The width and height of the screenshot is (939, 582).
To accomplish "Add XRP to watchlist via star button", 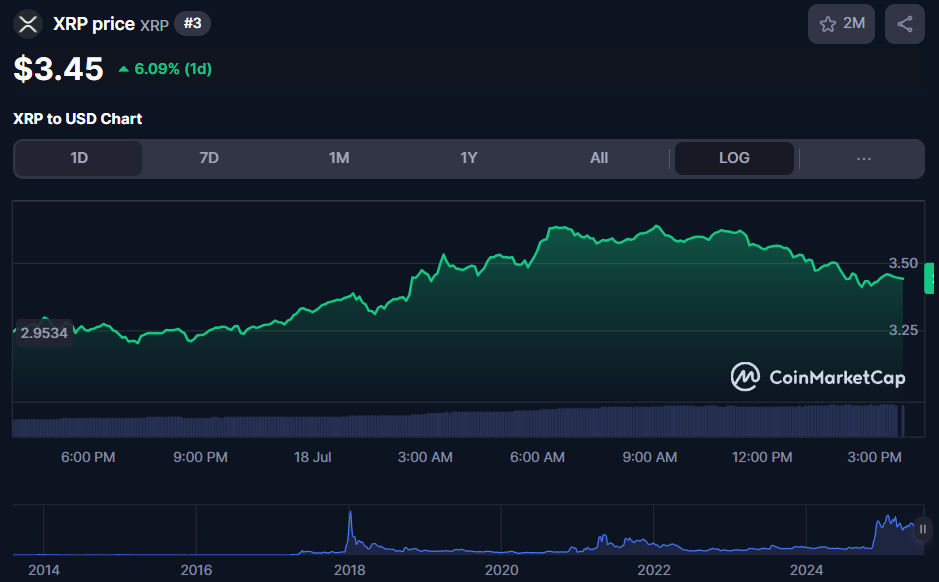I will [841, 24].
